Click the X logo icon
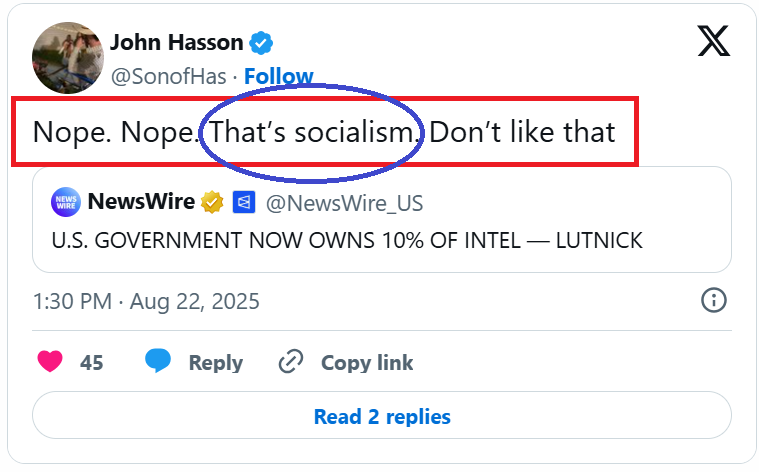 (713, 41)
